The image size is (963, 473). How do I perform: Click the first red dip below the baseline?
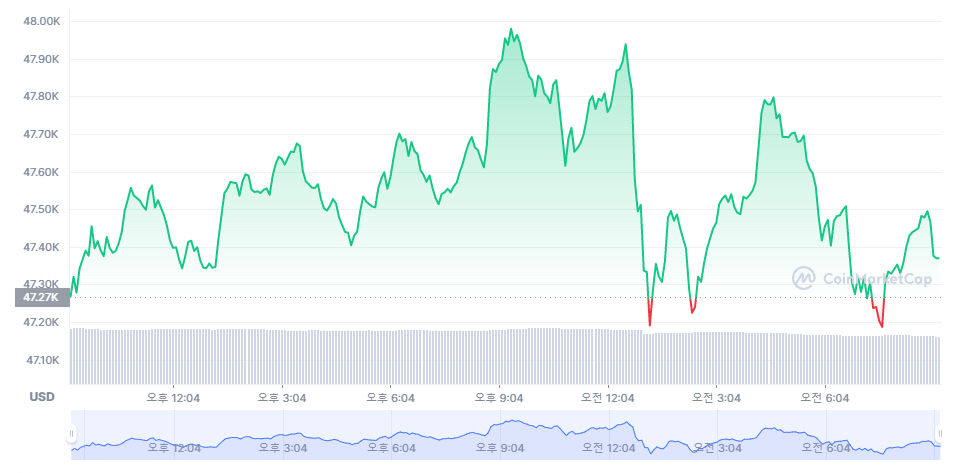click(650, 323)
